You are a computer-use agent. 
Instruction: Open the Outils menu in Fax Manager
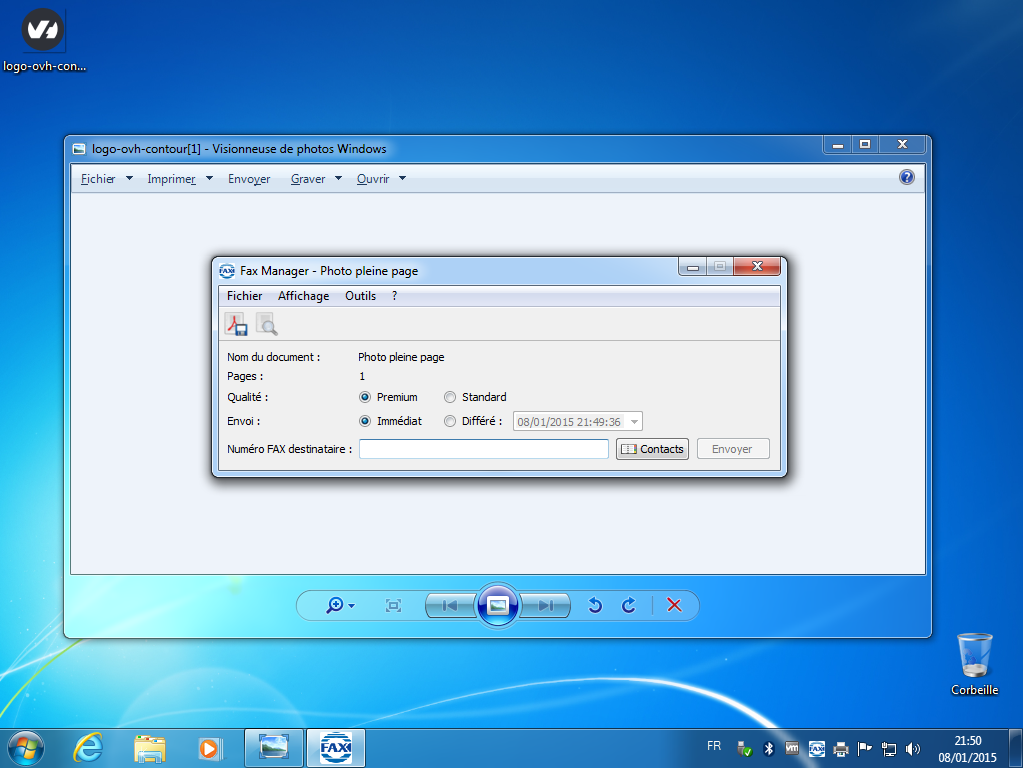(x=360, y=296)
